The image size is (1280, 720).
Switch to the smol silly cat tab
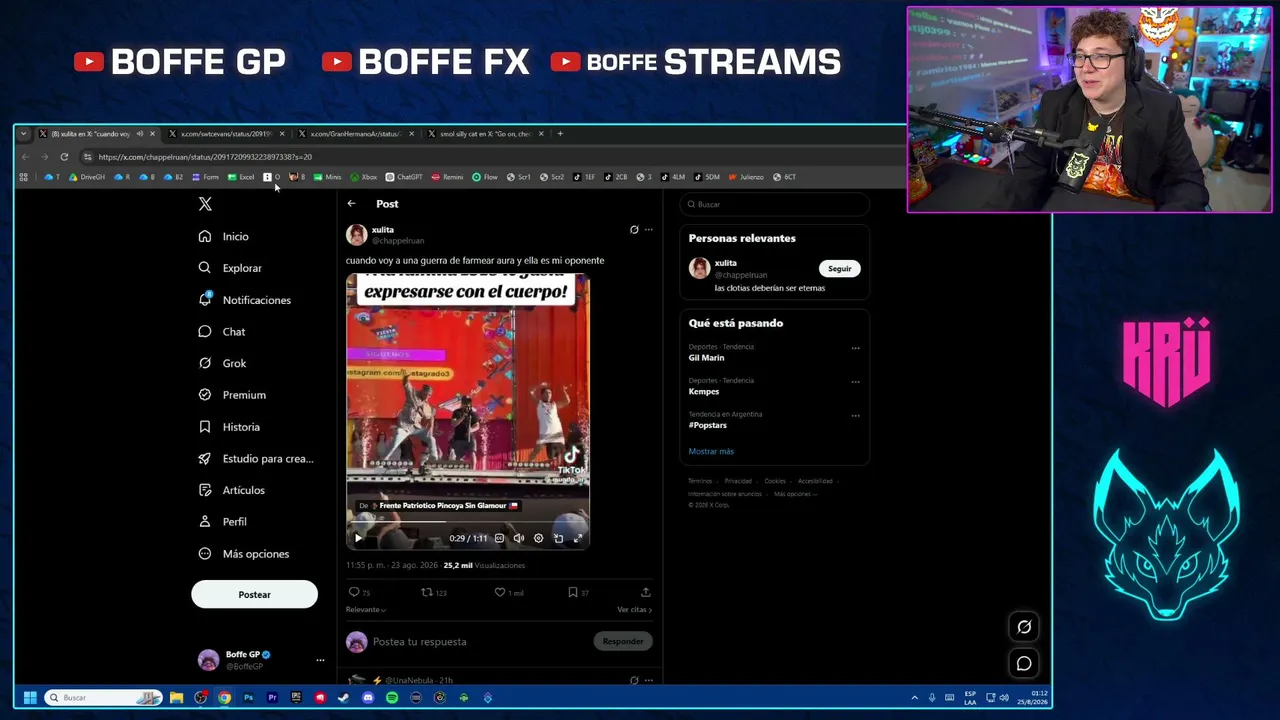486,134
